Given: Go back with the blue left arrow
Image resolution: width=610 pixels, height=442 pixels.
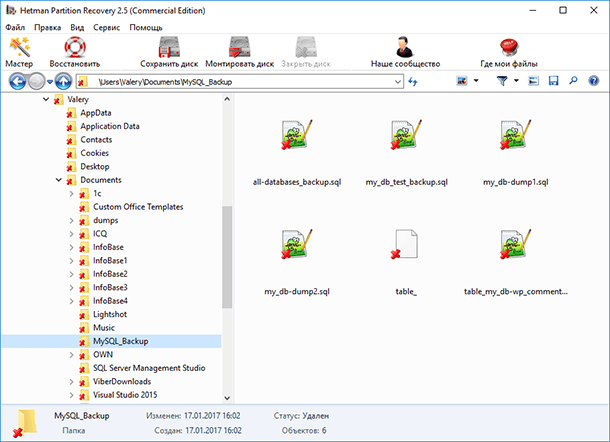Looking at the screenshot, I should (18, 82).
